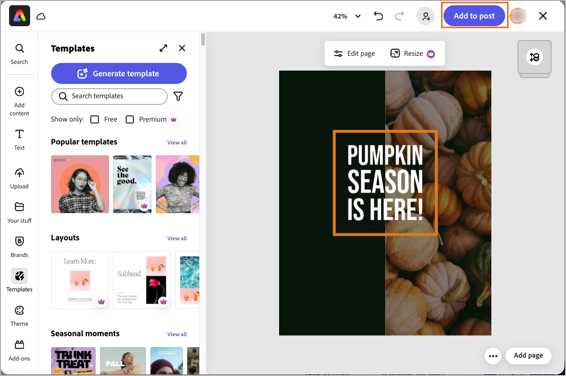Open the Brands panel
Image resolution: width=566 pixels, height=376 pixels.
pos(19,247)
